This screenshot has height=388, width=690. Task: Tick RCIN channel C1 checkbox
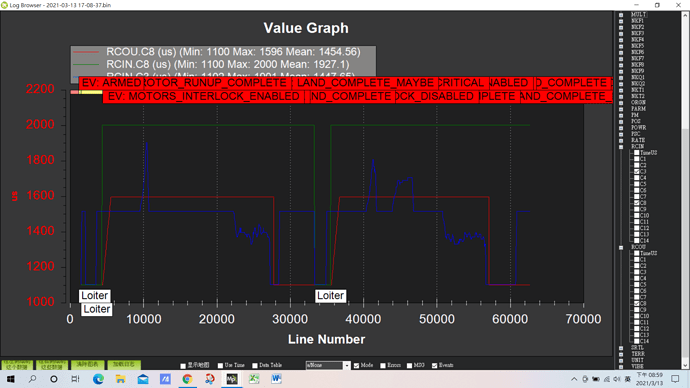637,159
